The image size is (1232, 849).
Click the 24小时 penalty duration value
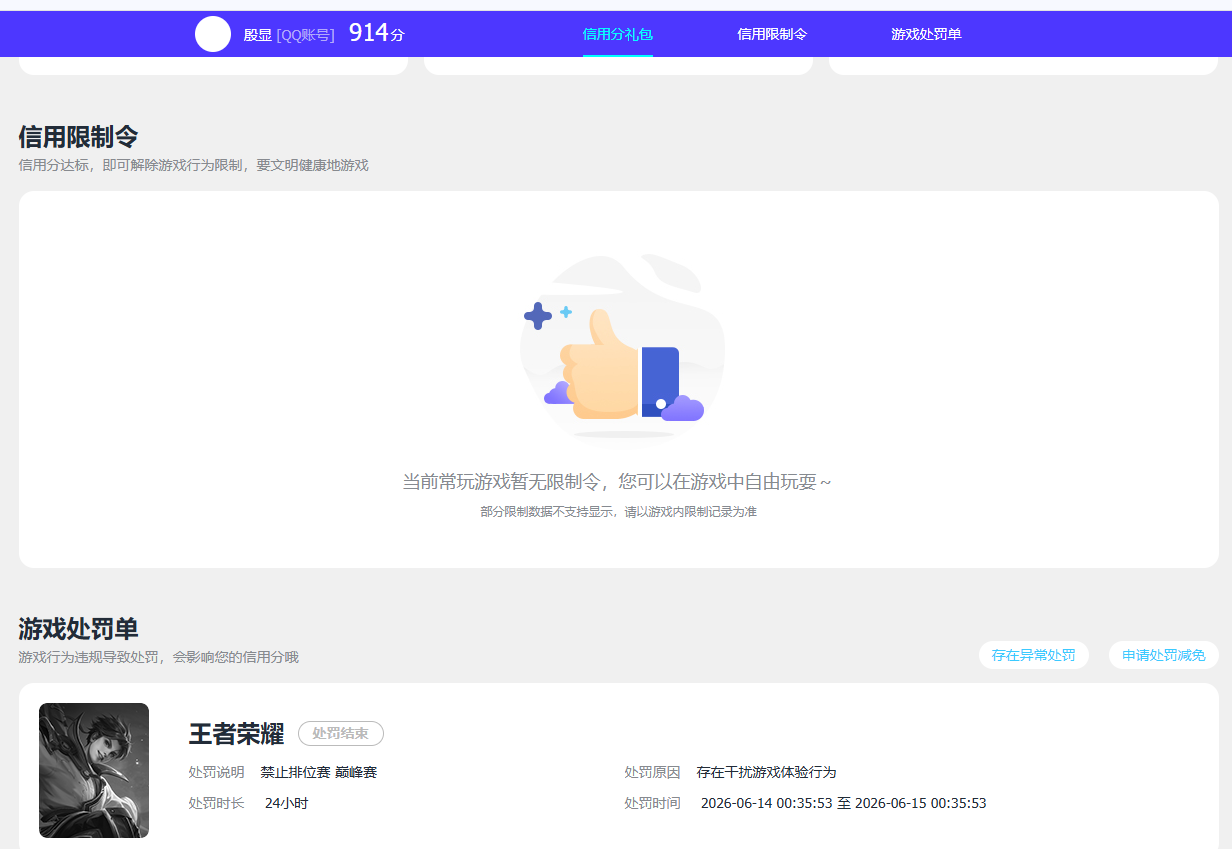(286, 803)
